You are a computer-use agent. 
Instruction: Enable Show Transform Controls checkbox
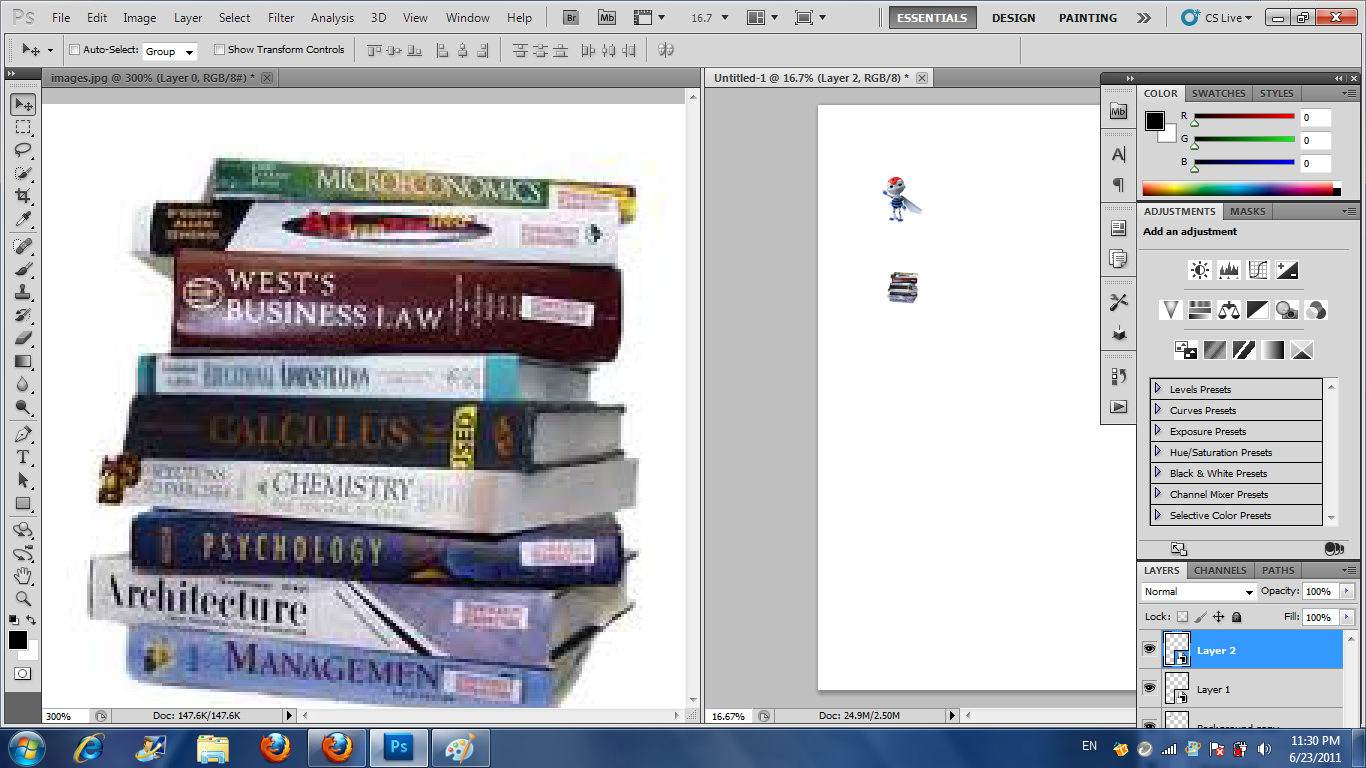219,50
